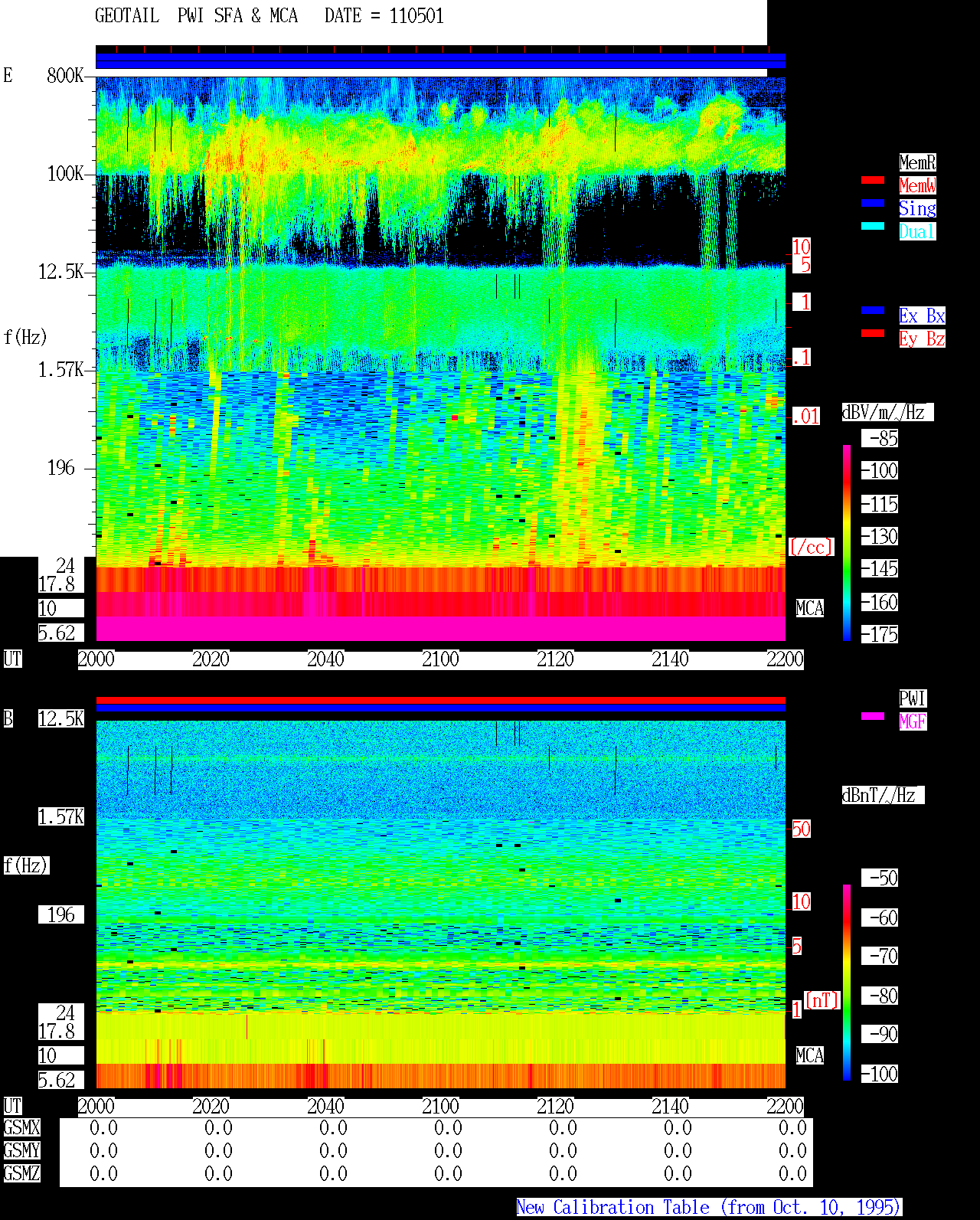This screenshot has width=980, height=1220.
Task: Click the dBV/m/√Hz unit label
Action: (x=887, y=412)
